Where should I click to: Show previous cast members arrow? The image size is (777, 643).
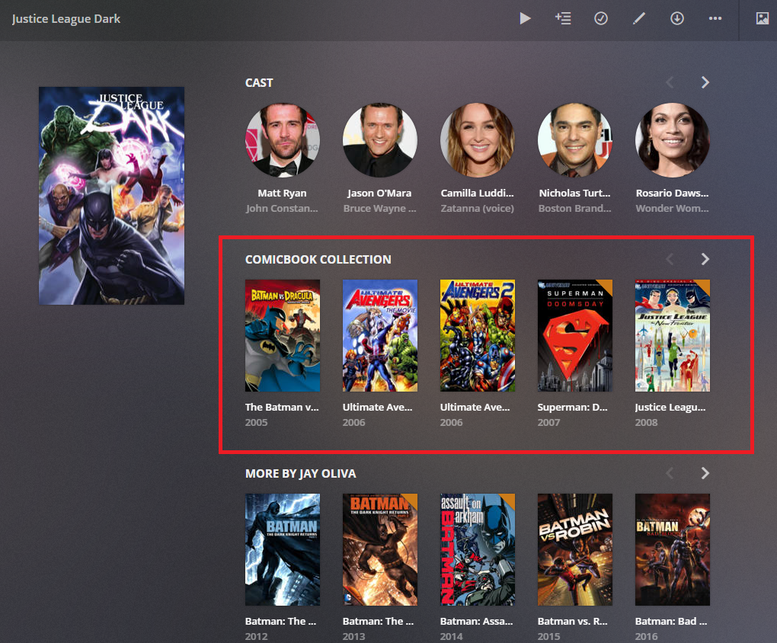[x=669, y=82]
